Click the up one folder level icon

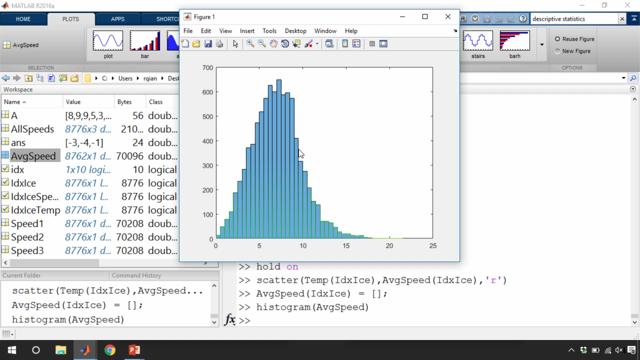pyautogui.click(x=29, y=78)
